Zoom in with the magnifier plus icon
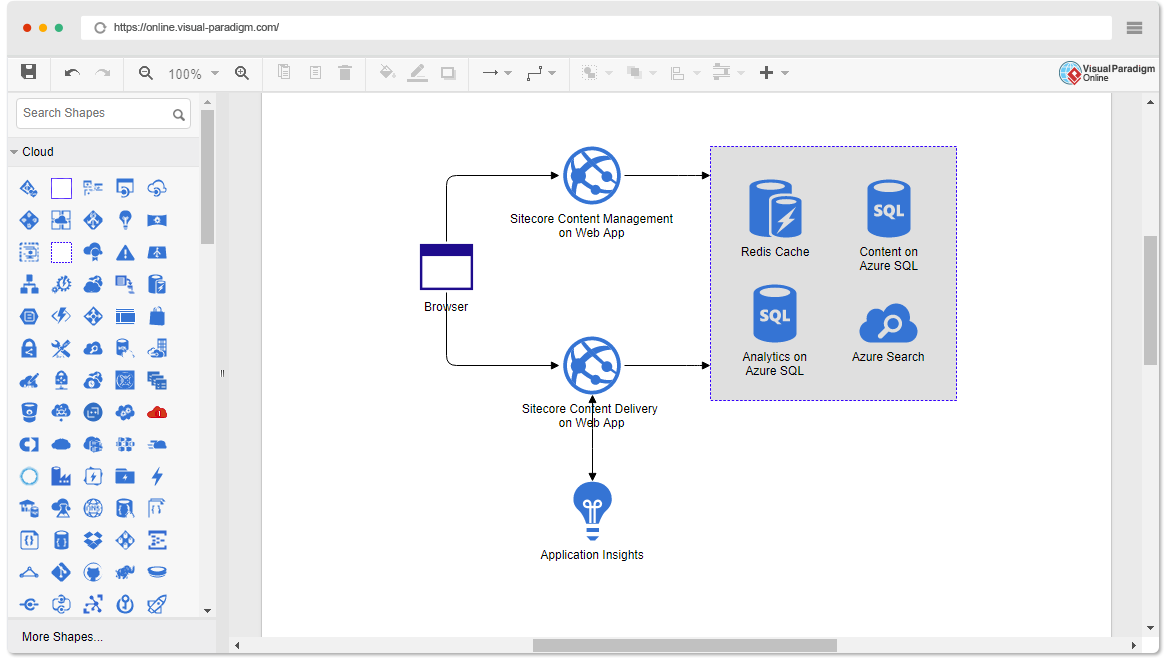The width and height of the screenshot is (1170, 665). [242, 72]
